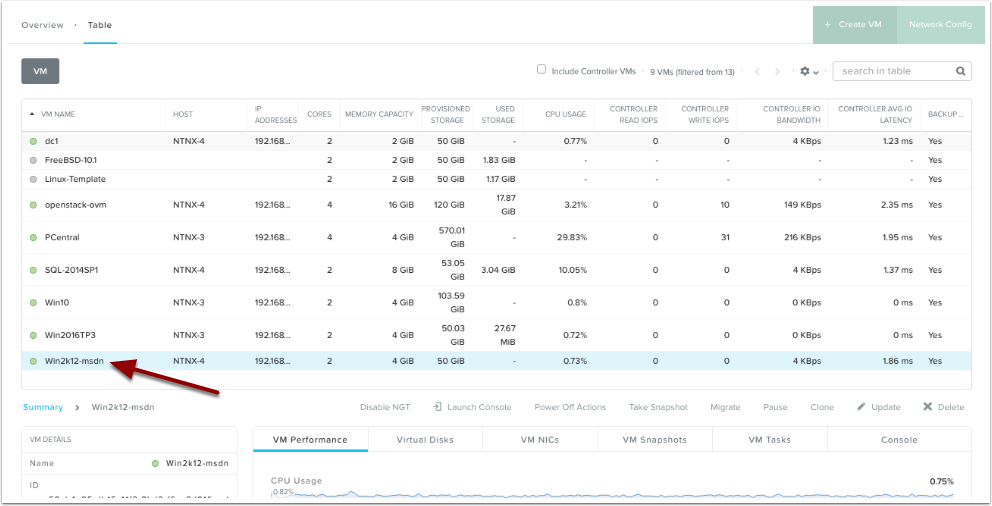Click Take Snapshot action

pyautogui.click(x=658, y=407)
